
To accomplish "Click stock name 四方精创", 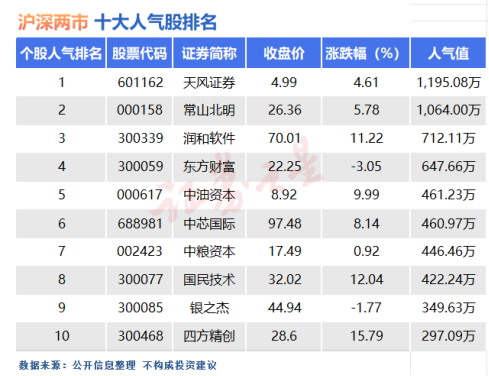I will (x=209, y=336).
